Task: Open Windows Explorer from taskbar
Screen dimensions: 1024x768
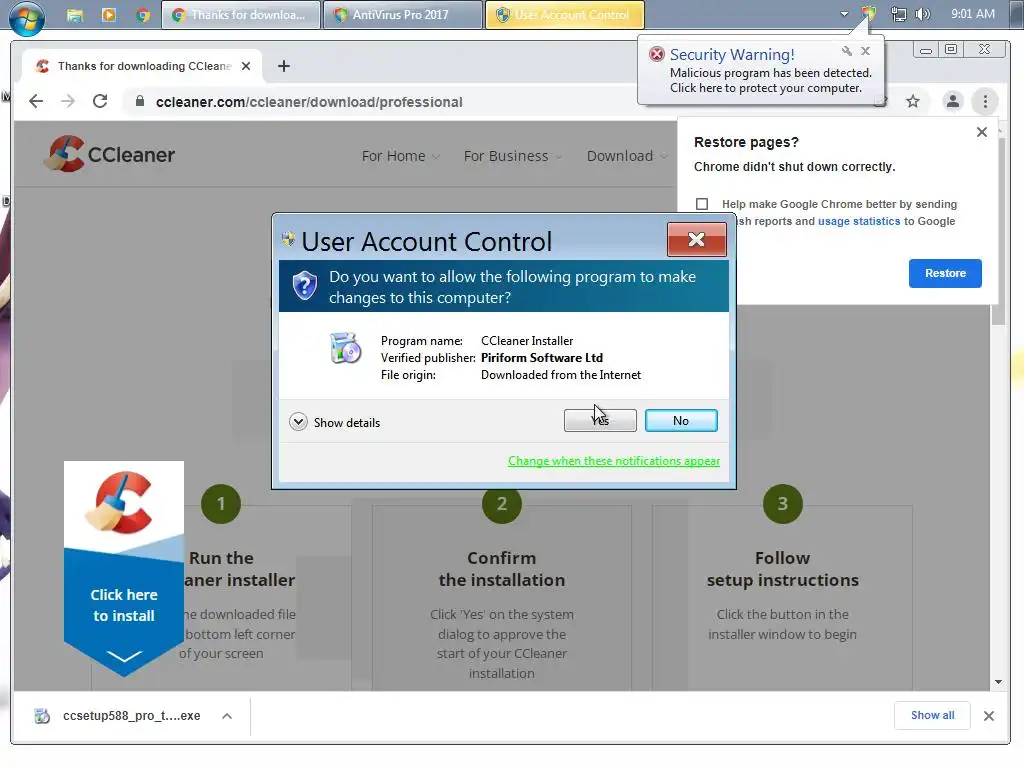Action: click(x=75, y=15)
